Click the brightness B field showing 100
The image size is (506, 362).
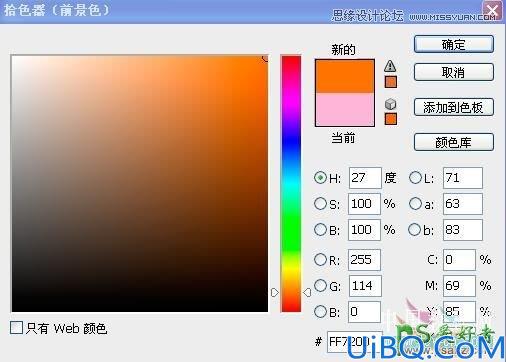(364, 230)
